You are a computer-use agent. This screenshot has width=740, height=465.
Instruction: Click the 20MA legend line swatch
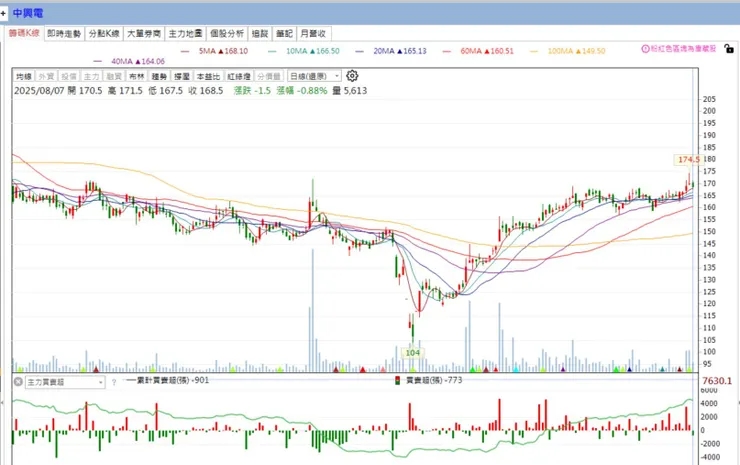point(360,51)
